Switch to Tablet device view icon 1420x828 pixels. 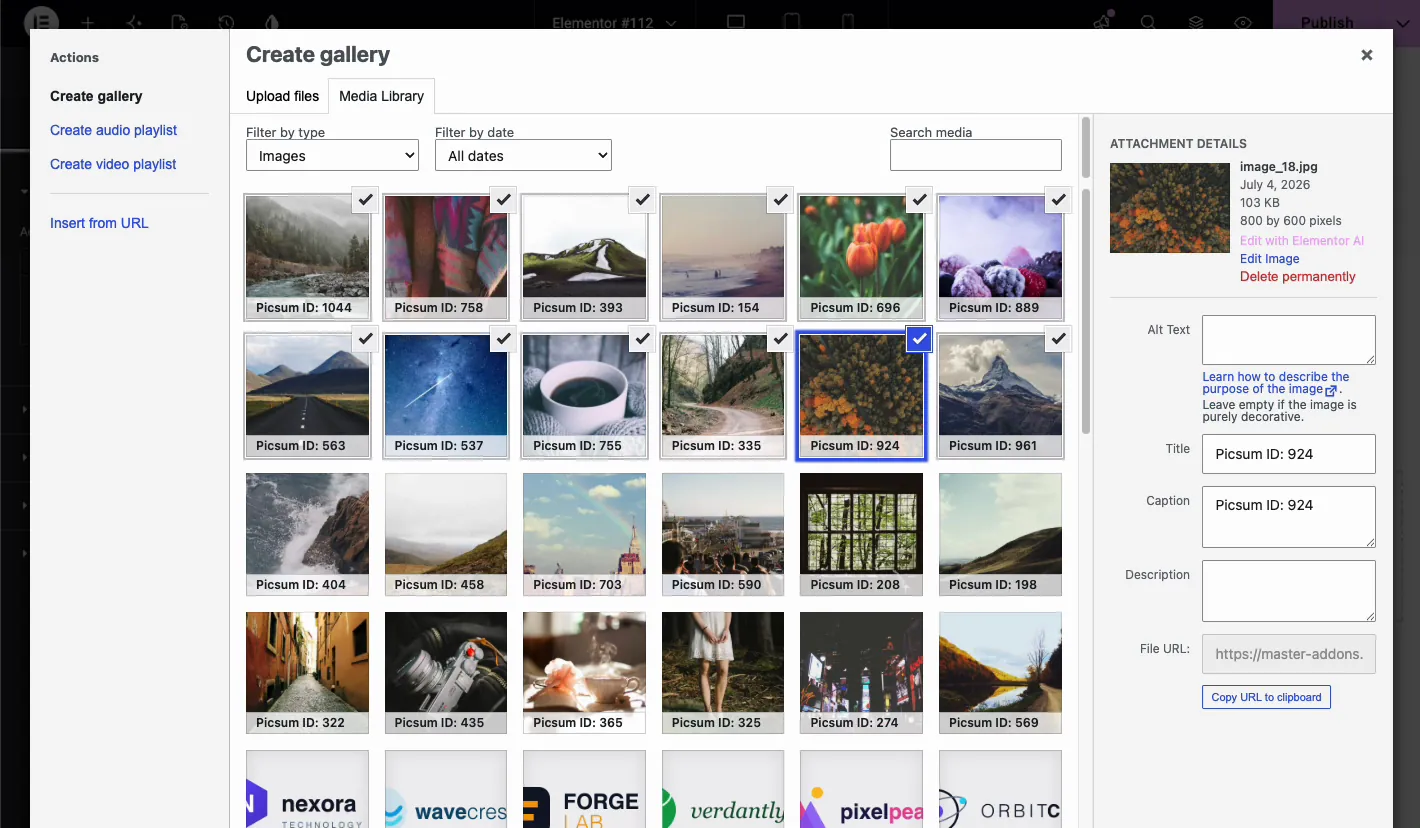click(x=792, y=22)
